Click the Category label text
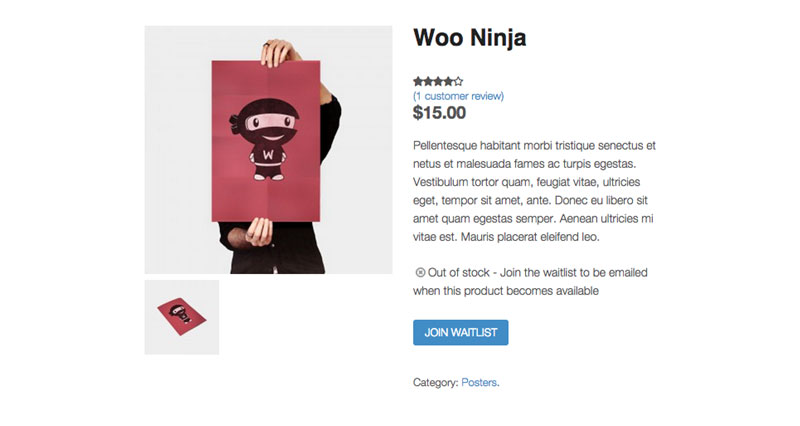 (x=436, y=383)
